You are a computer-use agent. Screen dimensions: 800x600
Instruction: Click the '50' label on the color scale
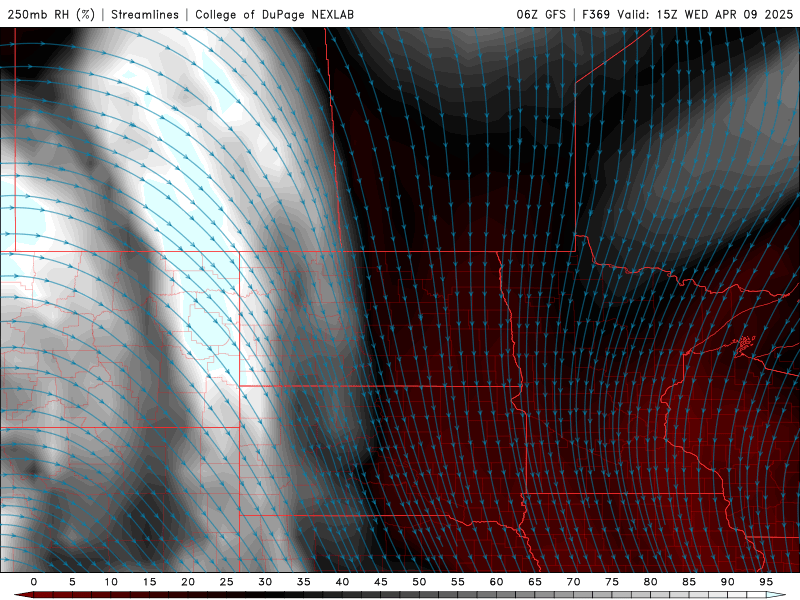(419, 582)
